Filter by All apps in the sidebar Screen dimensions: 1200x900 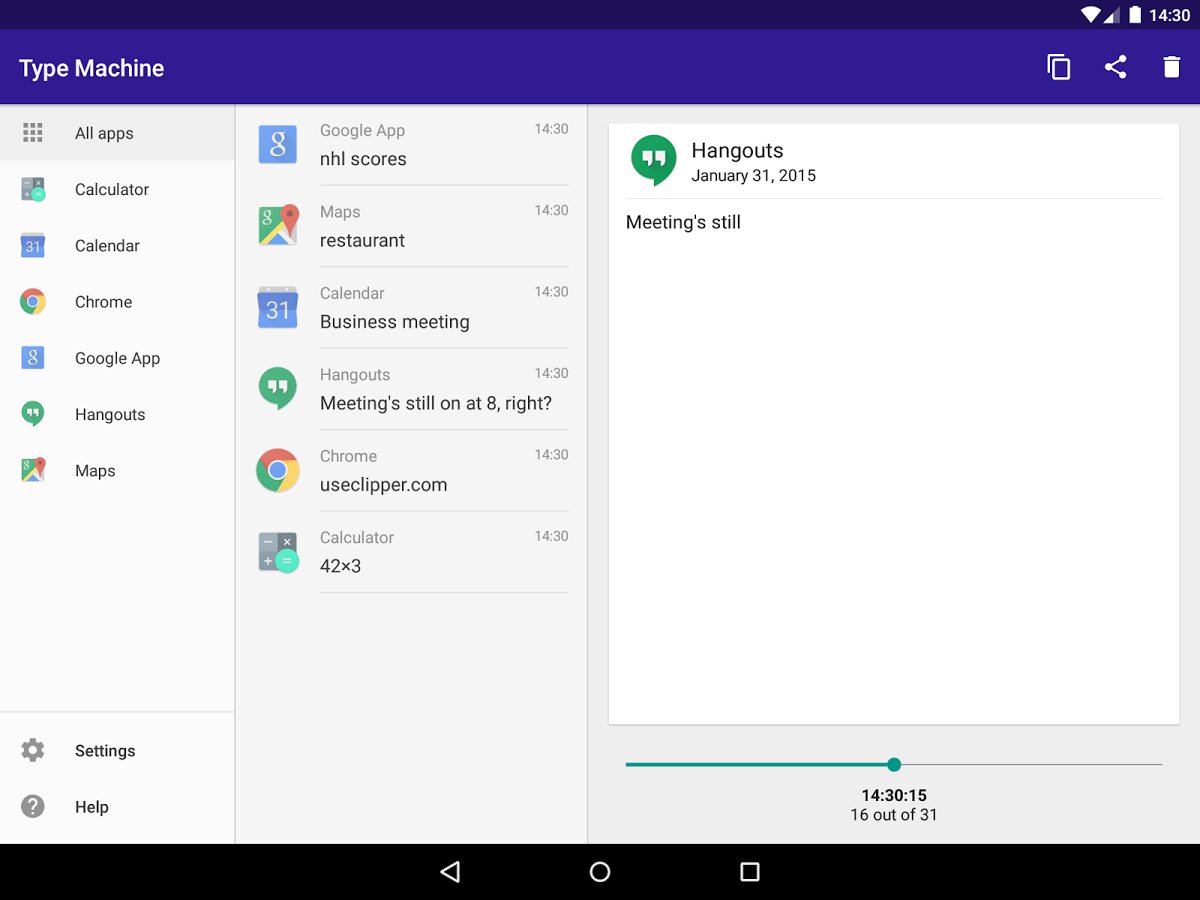[104, 133]
